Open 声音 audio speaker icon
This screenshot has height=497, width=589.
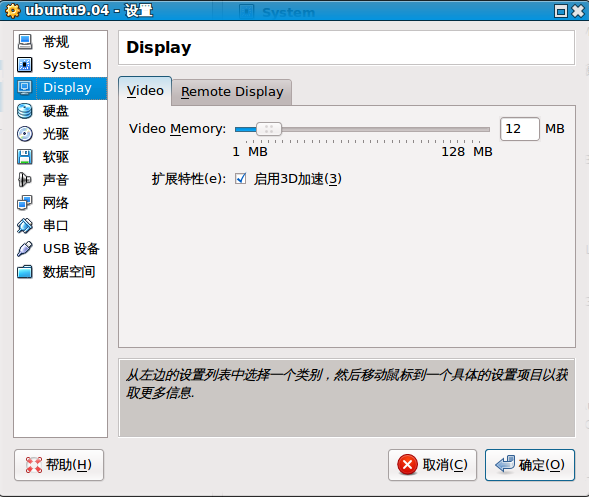pyautogui.click(x=25, y=180)
